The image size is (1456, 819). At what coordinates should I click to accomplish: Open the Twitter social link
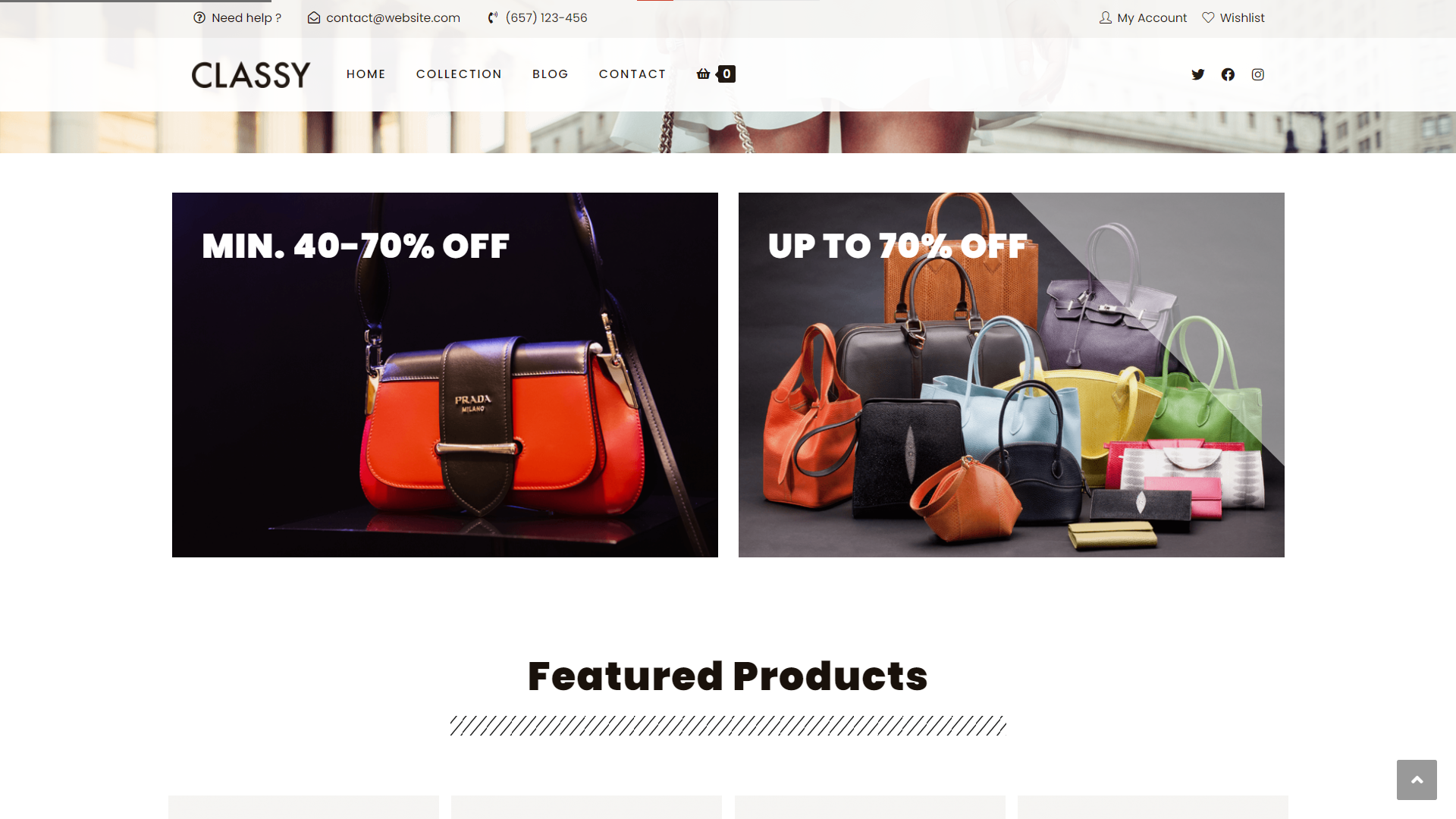[1197, 74]
